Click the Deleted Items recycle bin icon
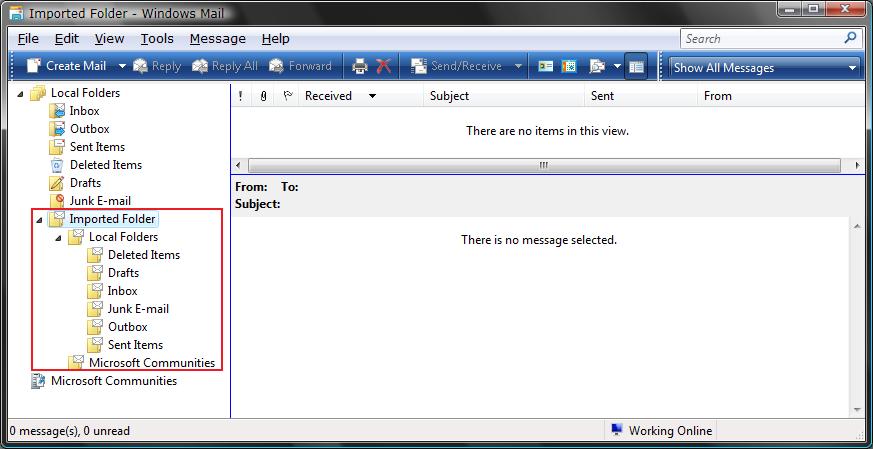The image size is (873, 449). click(57, 165)
